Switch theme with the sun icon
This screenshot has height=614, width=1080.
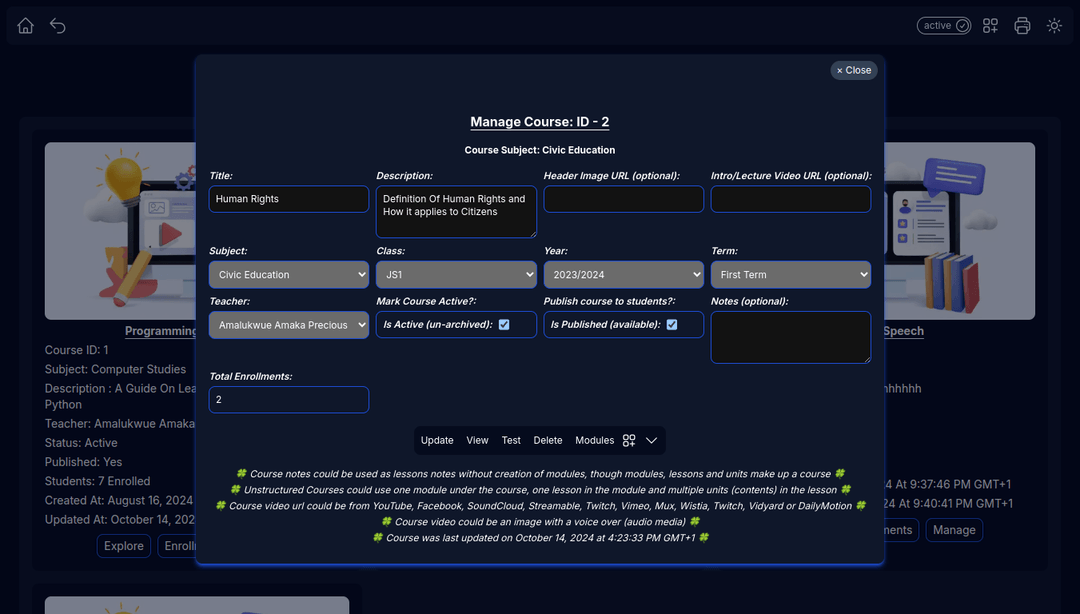[1054, 26]
